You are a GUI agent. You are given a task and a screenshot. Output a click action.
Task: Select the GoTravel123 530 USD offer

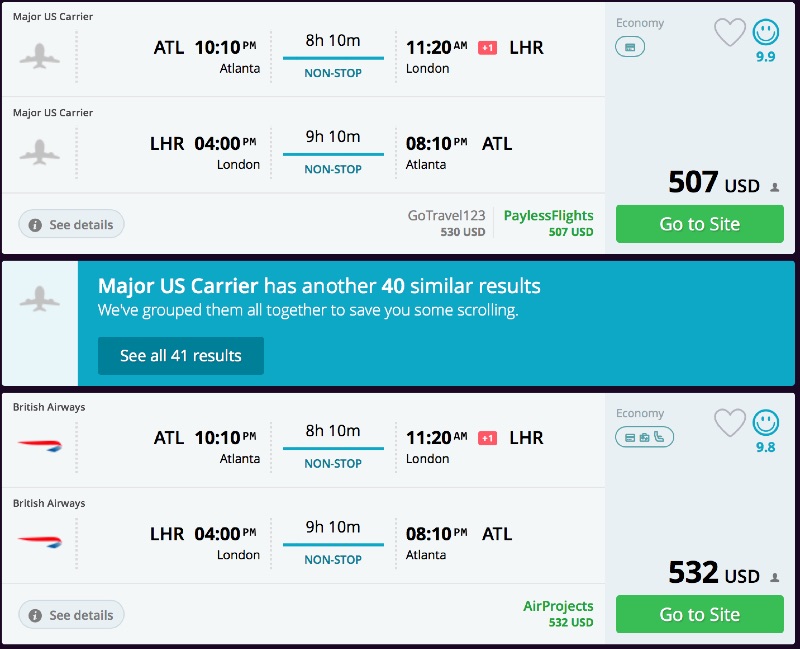[446, 223]
